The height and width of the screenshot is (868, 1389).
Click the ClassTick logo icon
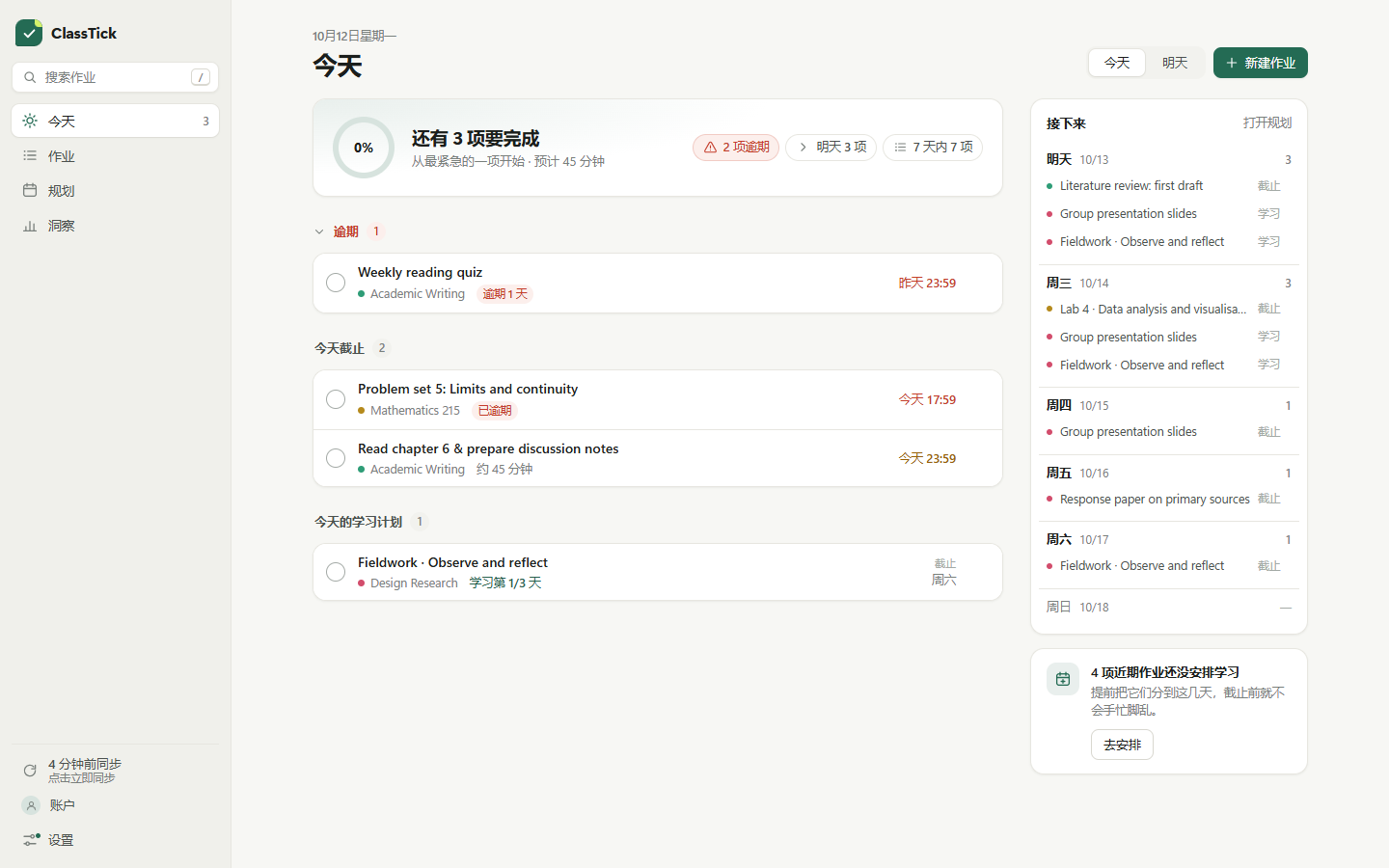coord(29,33)
